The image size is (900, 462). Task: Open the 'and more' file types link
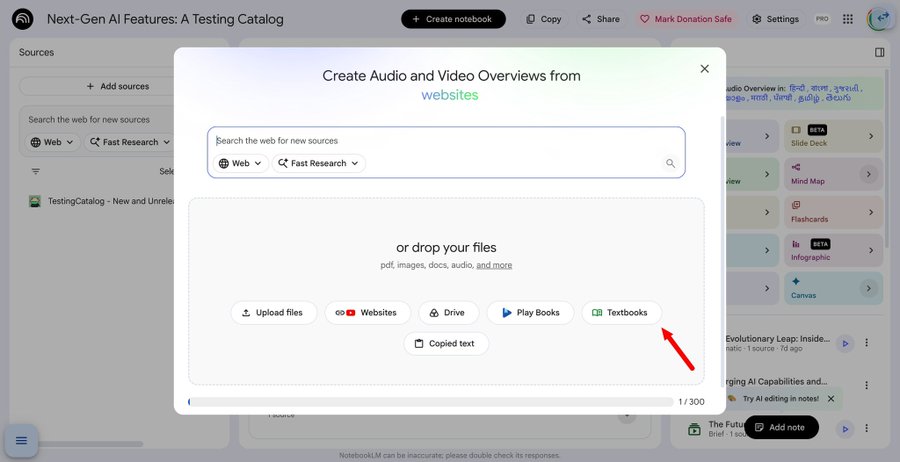pyautogui.click(x=494, y=265)
